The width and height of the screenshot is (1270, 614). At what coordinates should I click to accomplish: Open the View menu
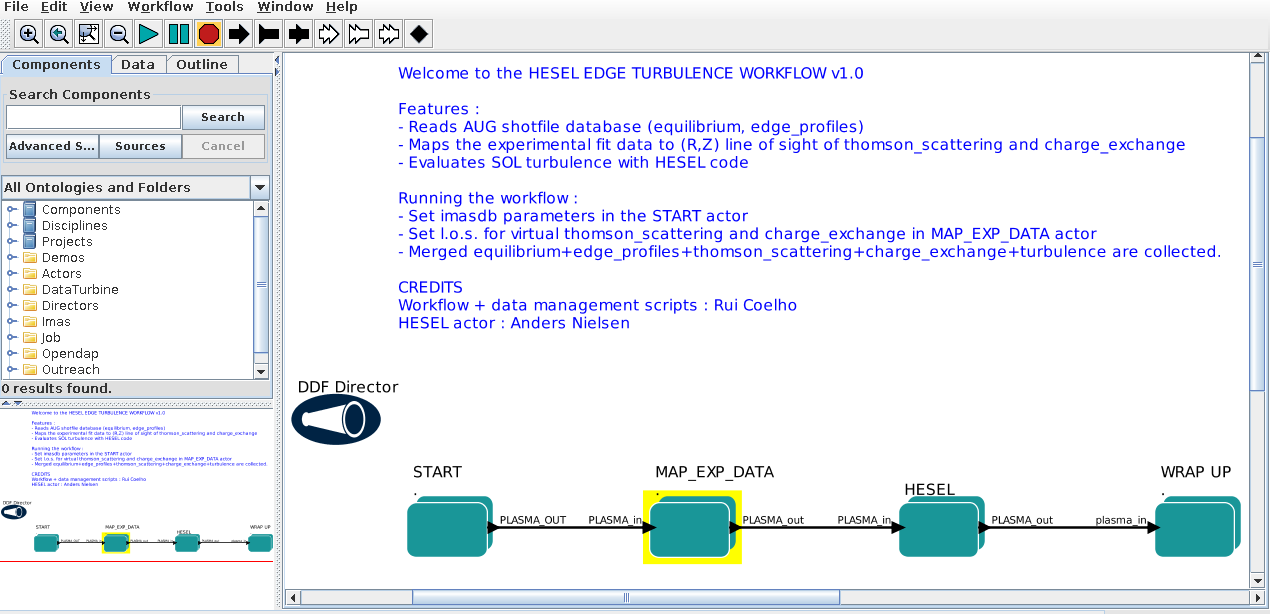[x=97, y=7]
